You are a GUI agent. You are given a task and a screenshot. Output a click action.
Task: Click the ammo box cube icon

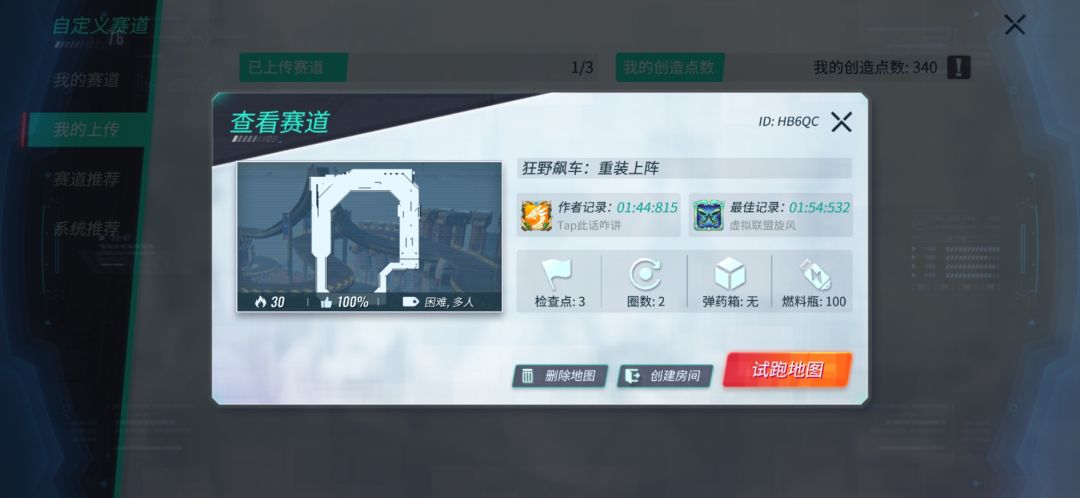[x=730, y=274]
